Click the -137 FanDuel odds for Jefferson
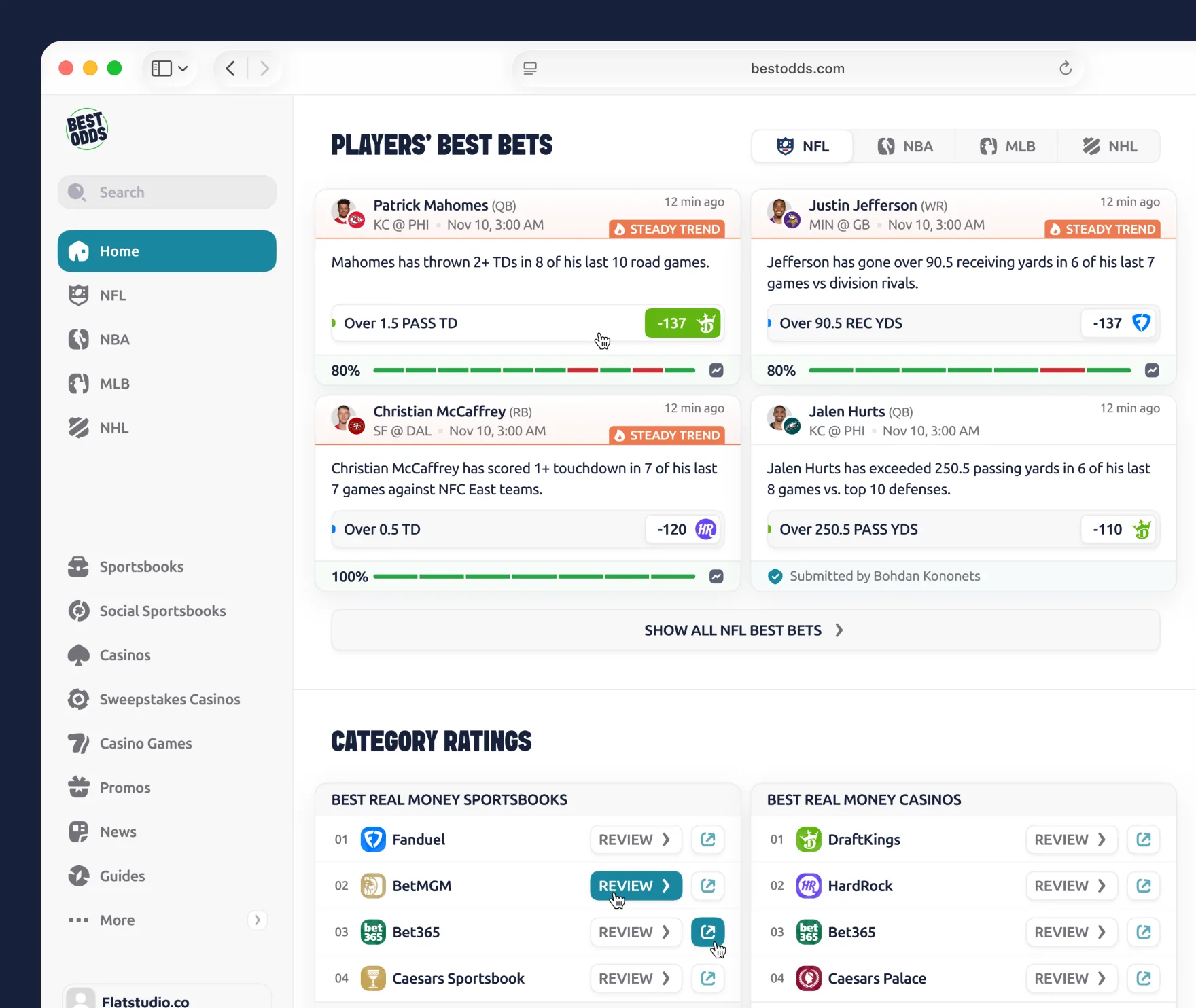Viewport: 1196px width, 1008px height. pos(1120,323)
